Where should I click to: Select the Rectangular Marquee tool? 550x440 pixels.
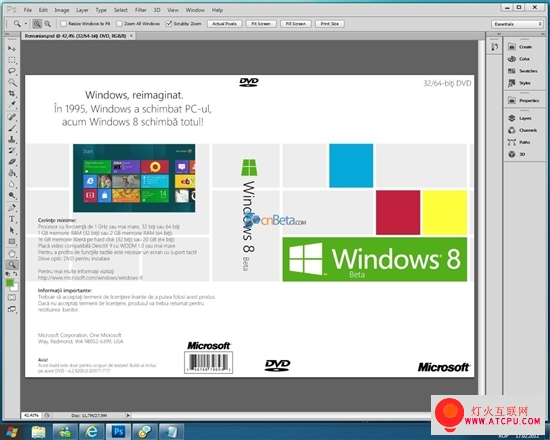(x=12, y=60)
